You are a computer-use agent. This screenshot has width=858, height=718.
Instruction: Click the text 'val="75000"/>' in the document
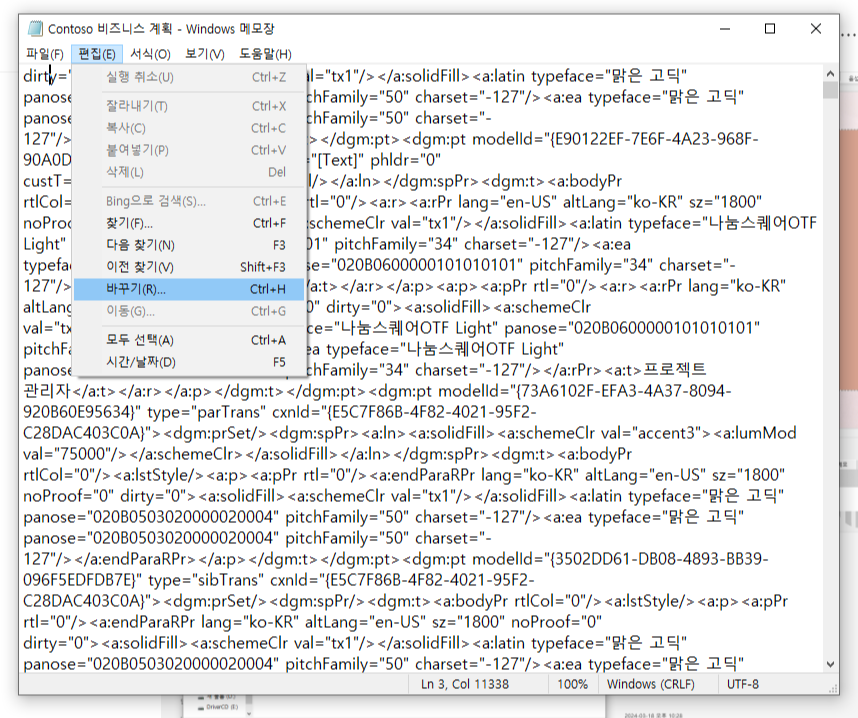(74, 454)
